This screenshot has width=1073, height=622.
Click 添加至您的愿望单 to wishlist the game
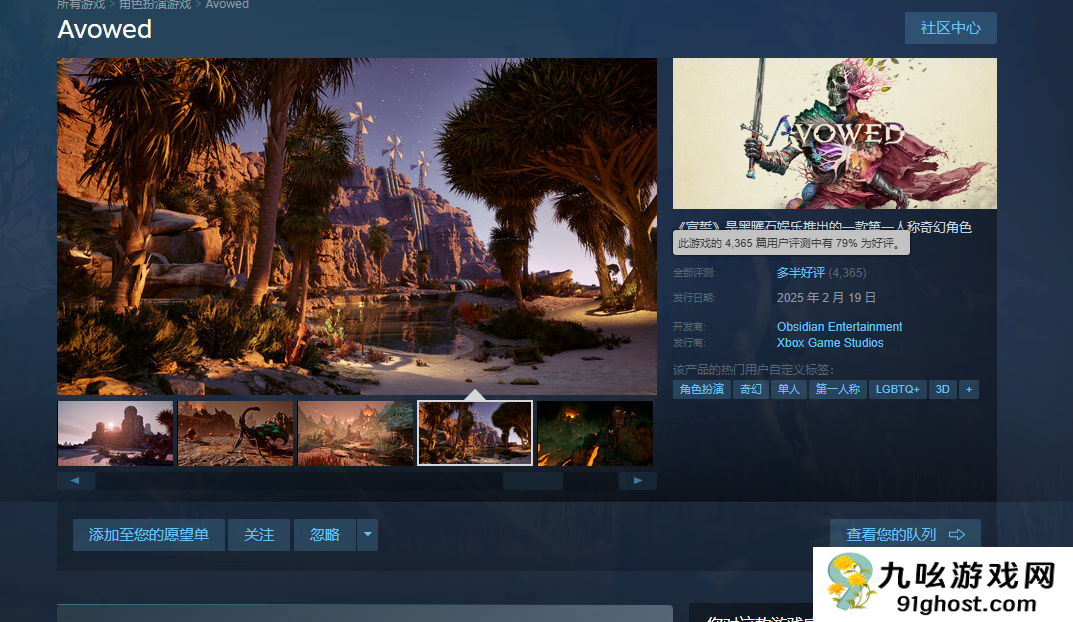148,535
